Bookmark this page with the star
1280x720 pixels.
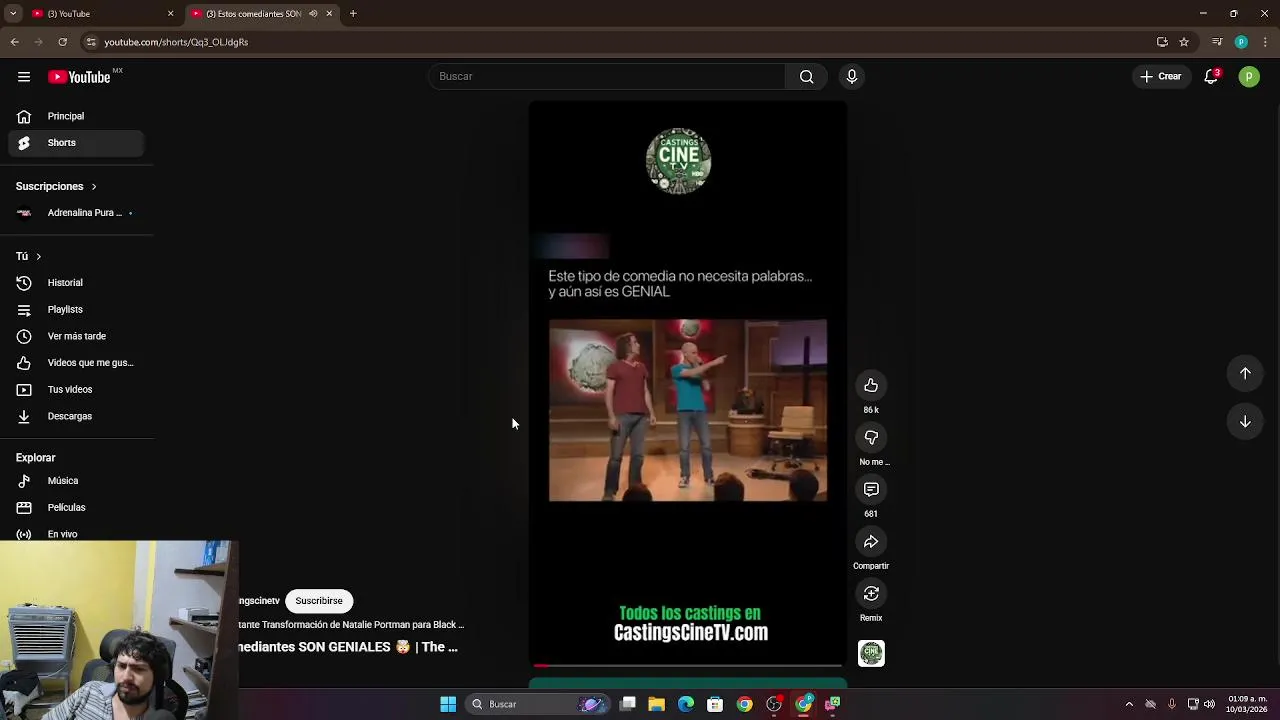(x=1184, y=42)
